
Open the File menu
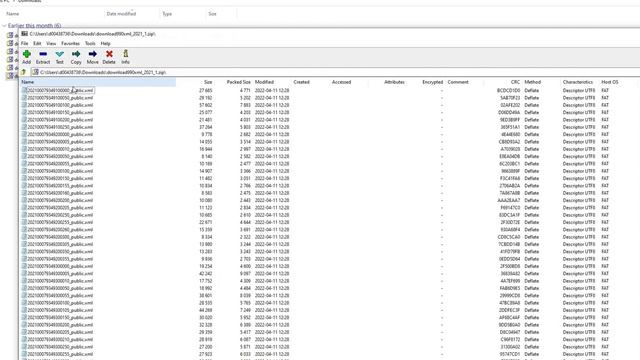pyautogui.click(x=24, y=43)
